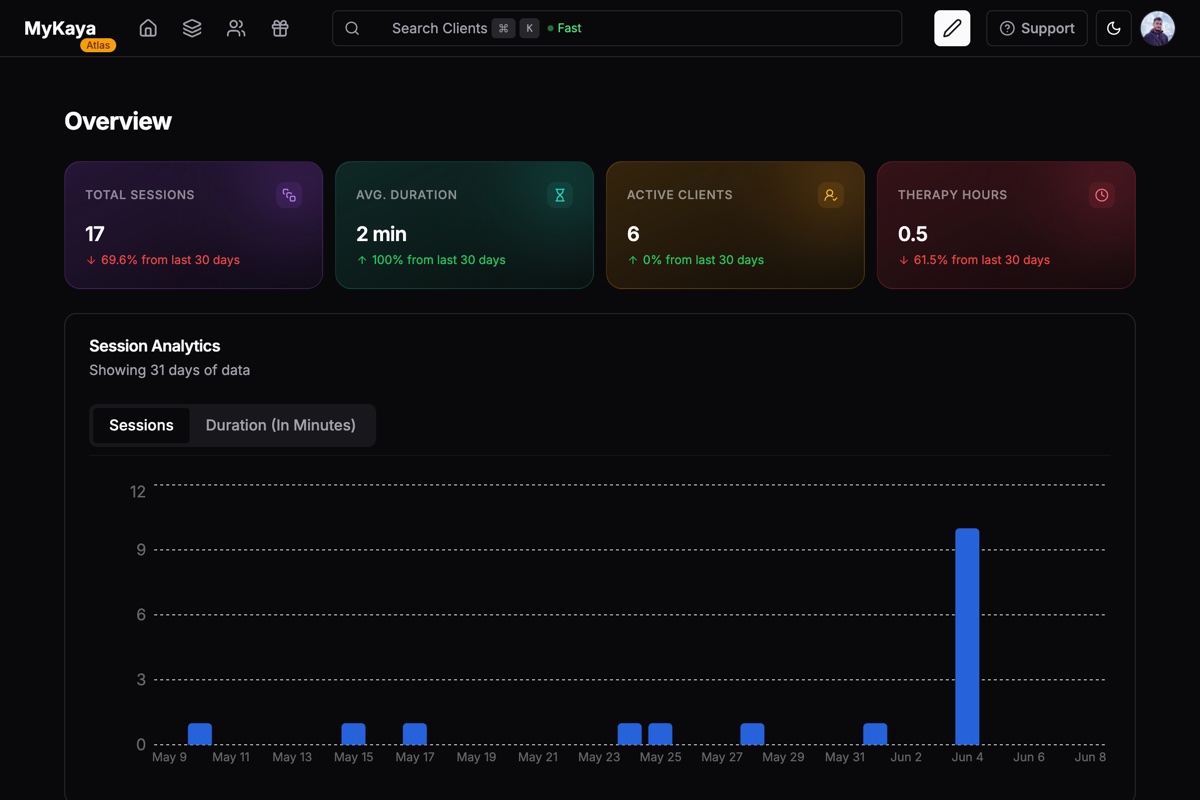Image resolution: width=1200 pixels, height=800 pixels.
Task: Click the Jun 1 bar
Action: 875,734
